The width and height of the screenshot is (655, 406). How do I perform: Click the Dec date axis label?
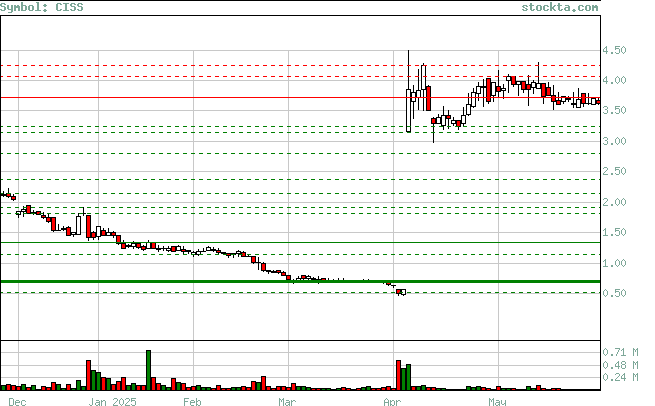(17, 402)
